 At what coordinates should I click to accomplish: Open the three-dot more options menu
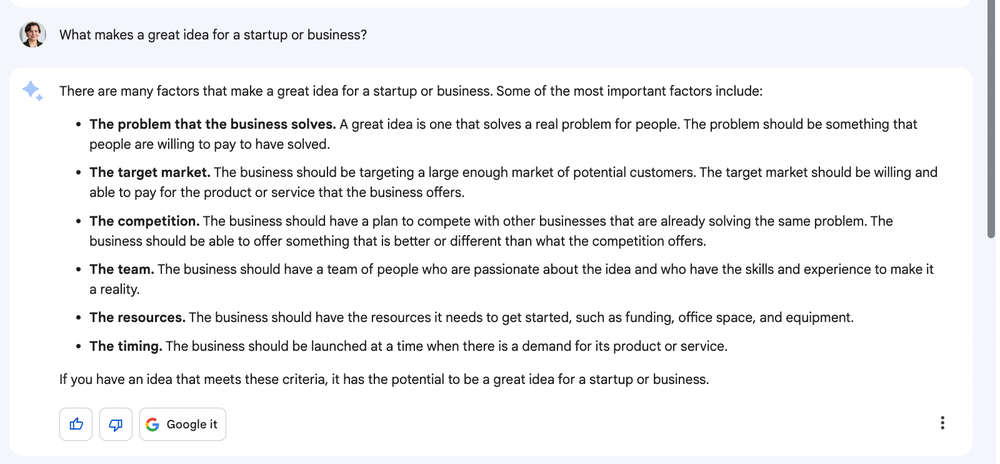click(942, 424)
